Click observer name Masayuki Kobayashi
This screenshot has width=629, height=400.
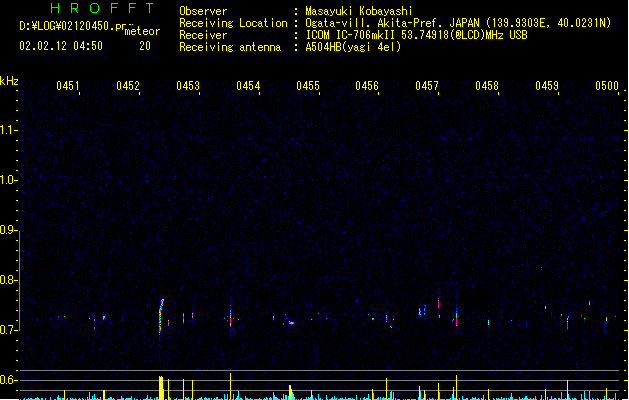pyautogui.click(x=359, y=11)
